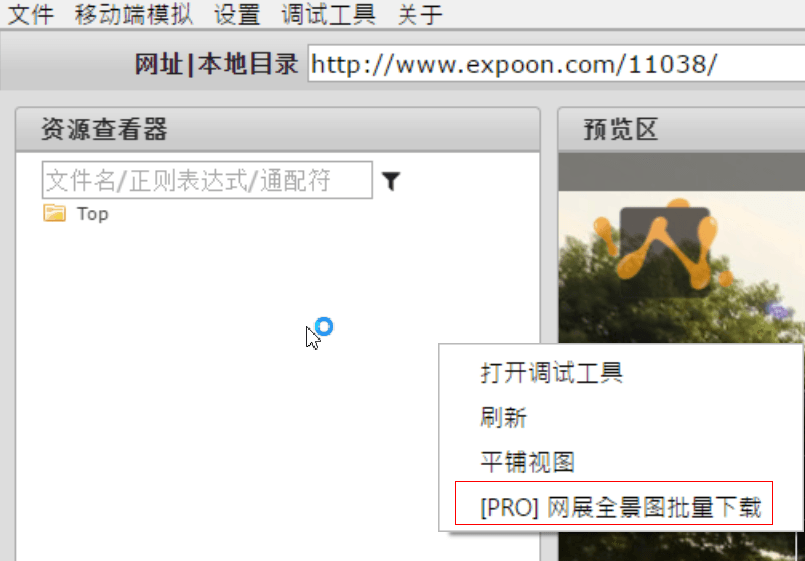Open the 调试工具 menu
The width and height of the screenshot is (805, 561).
click(329, 14)
